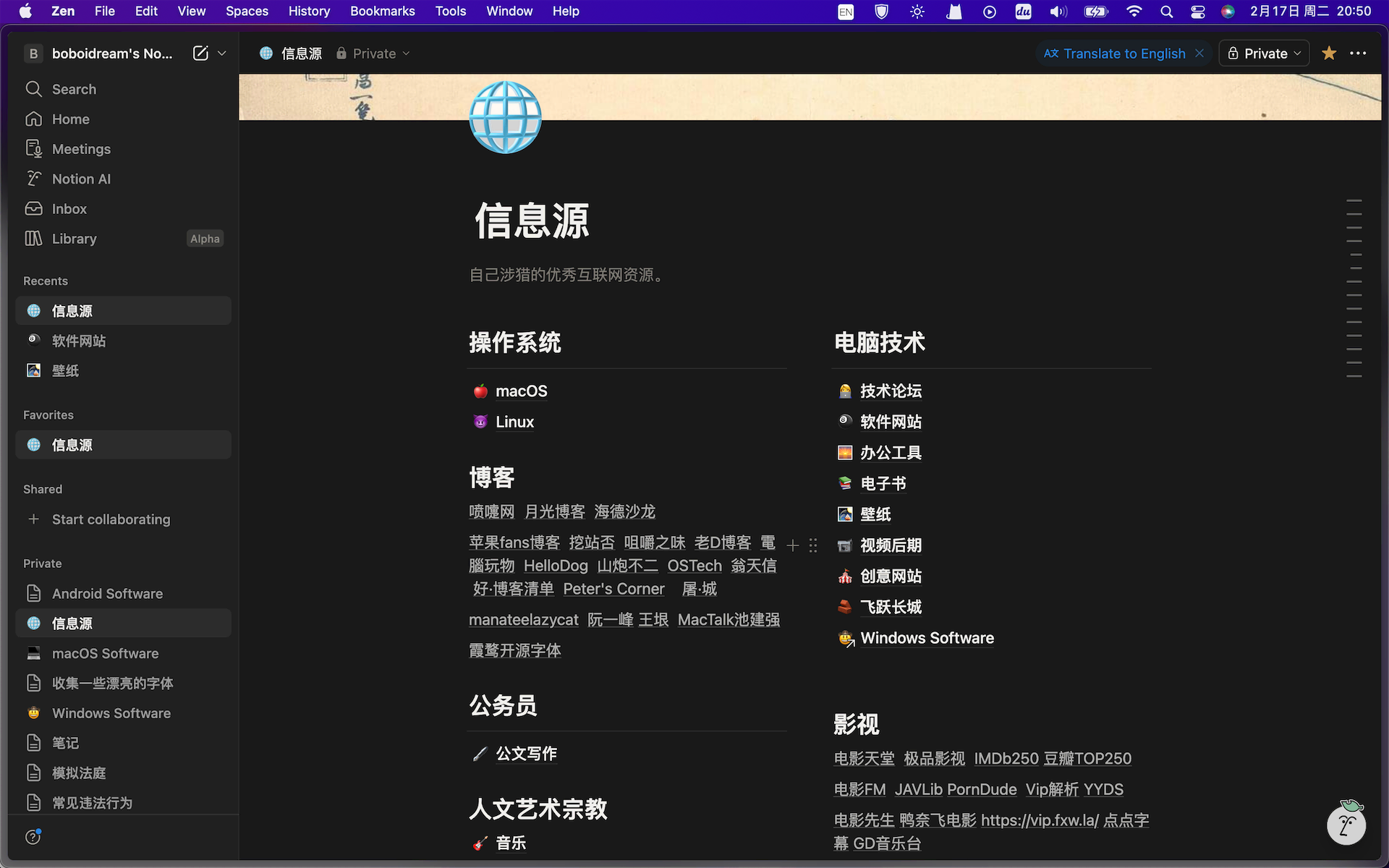Expand the Private dropdown in the breadcrumb
1389x868 pixels.
click(405, 53)
